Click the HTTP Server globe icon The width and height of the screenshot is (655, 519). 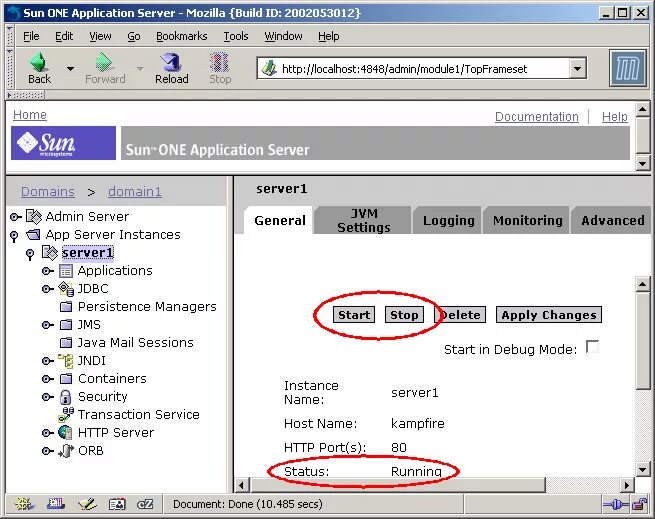coord(66,432)
